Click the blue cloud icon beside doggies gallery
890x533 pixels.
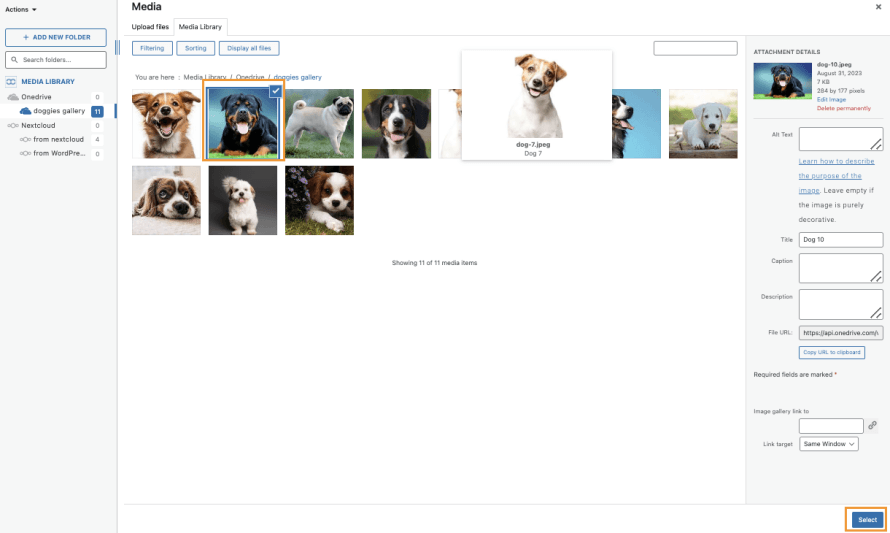(25, 111)
